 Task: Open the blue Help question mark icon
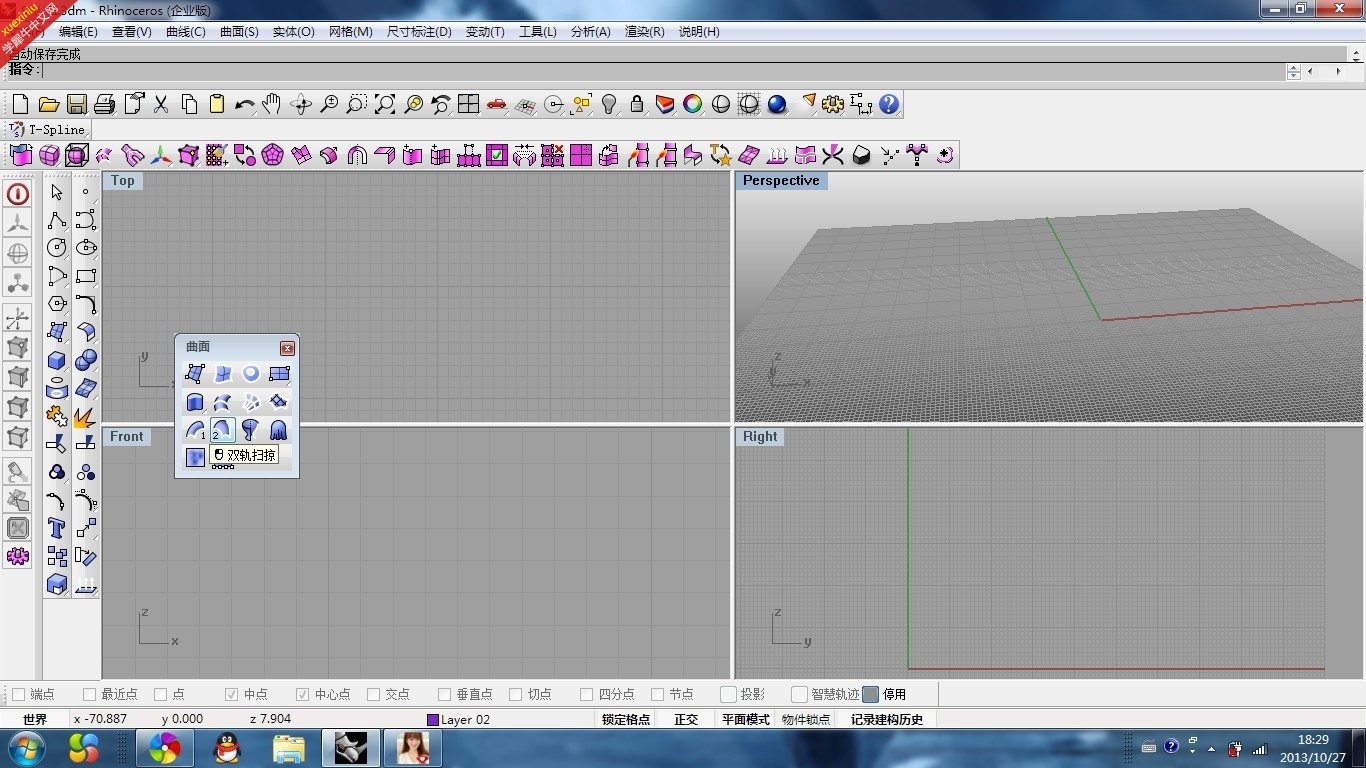(889, 104)
